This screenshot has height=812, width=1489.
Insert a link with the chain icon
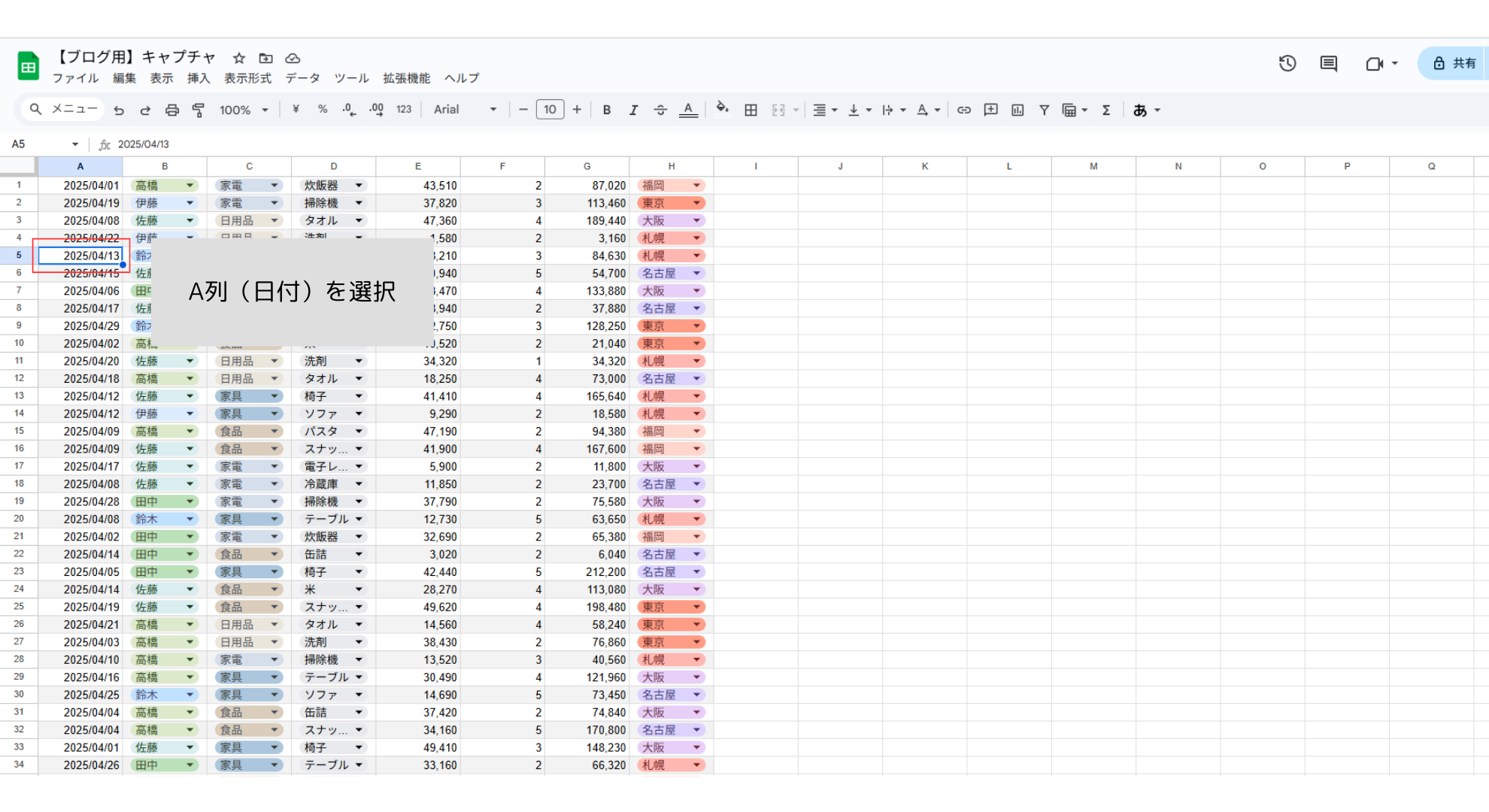click(964, 110)
